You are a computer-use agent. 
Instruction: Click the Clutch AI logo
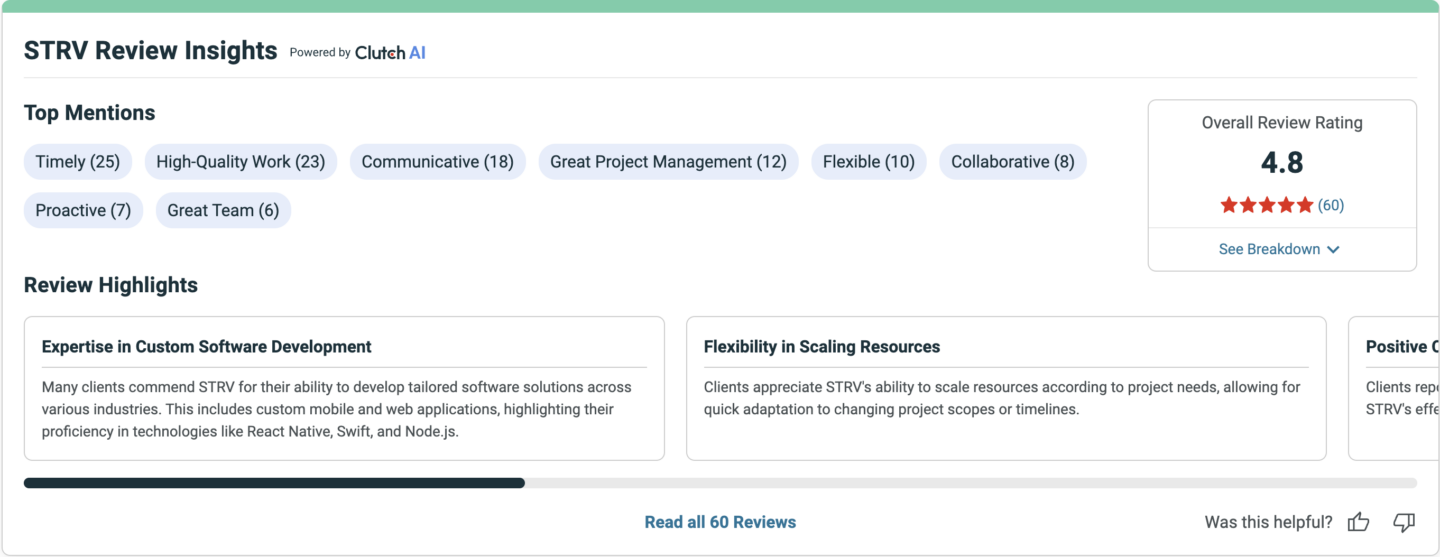coord(390,53)
